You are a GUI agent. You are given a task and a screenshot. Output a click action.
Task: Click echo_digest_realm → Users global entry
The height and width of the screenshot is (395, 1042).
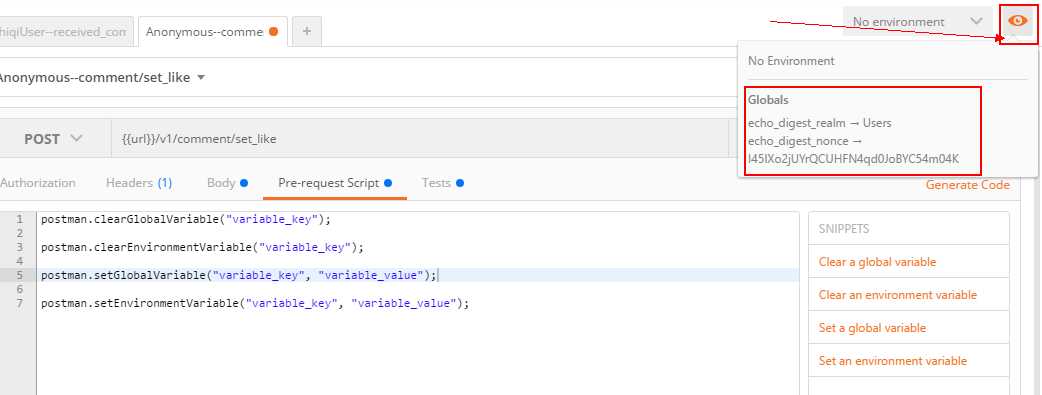click(x=819, y=123)
